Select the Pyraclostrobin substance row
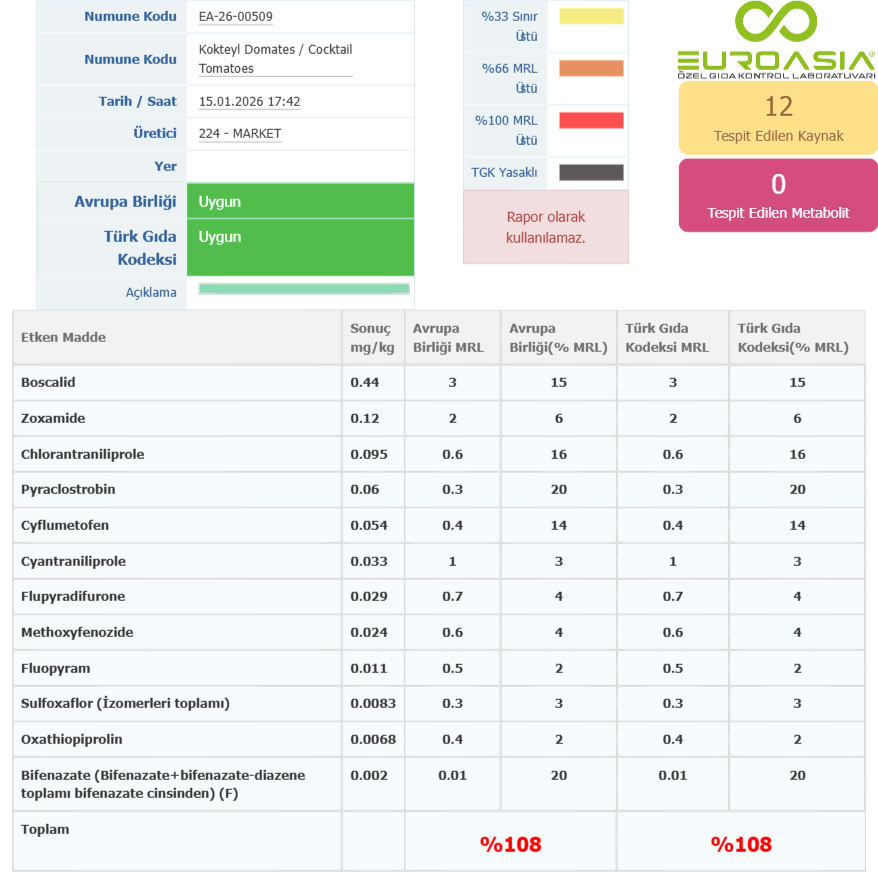The image size is (878, 892). click(x=68, y=490)
